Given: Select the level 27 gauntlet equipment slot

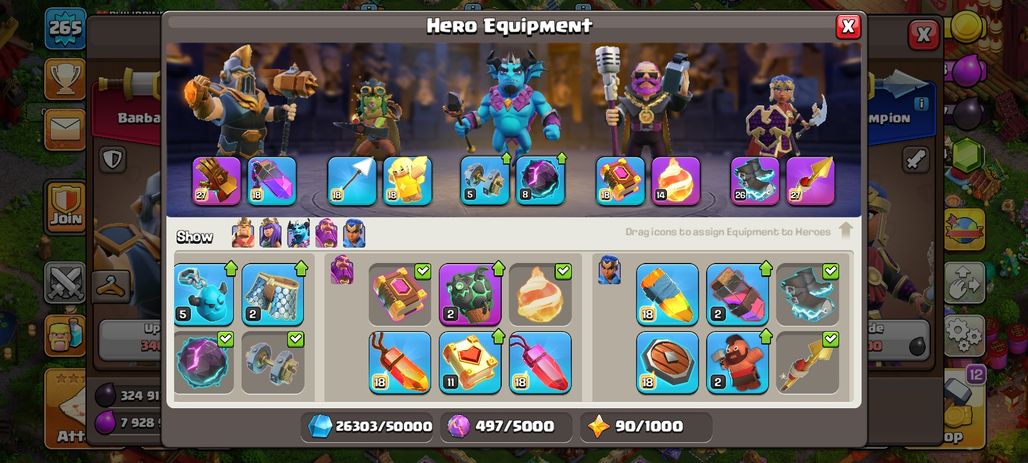Looking at the screenshot, I should tap(216, 181).
